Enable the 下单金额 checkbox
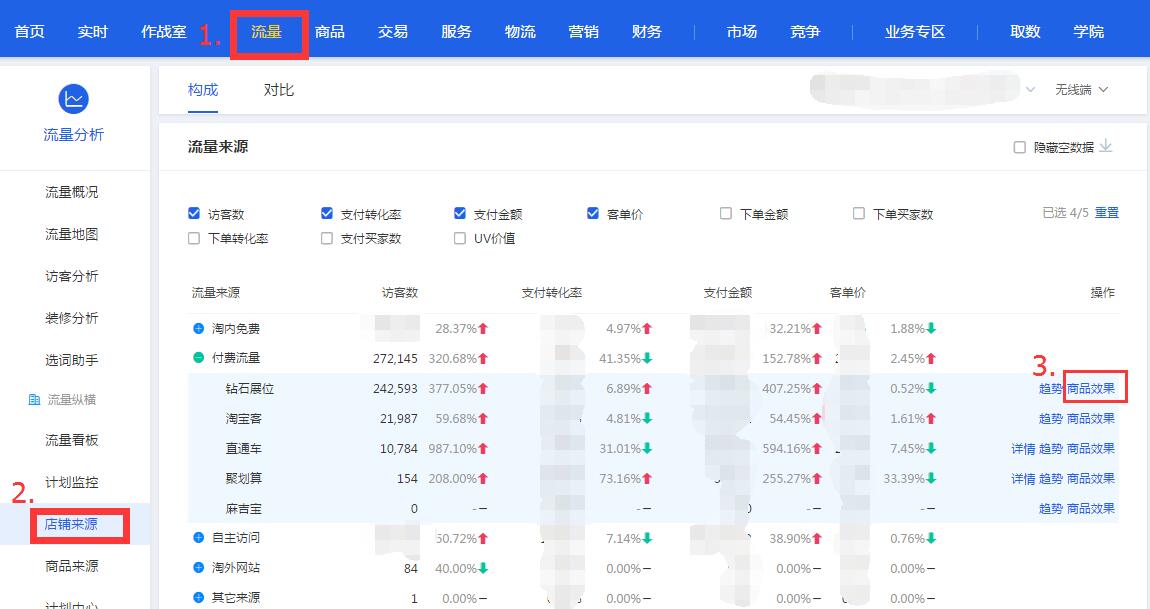This screenshot has height=609, width=1150. click(x=726, y=213)
